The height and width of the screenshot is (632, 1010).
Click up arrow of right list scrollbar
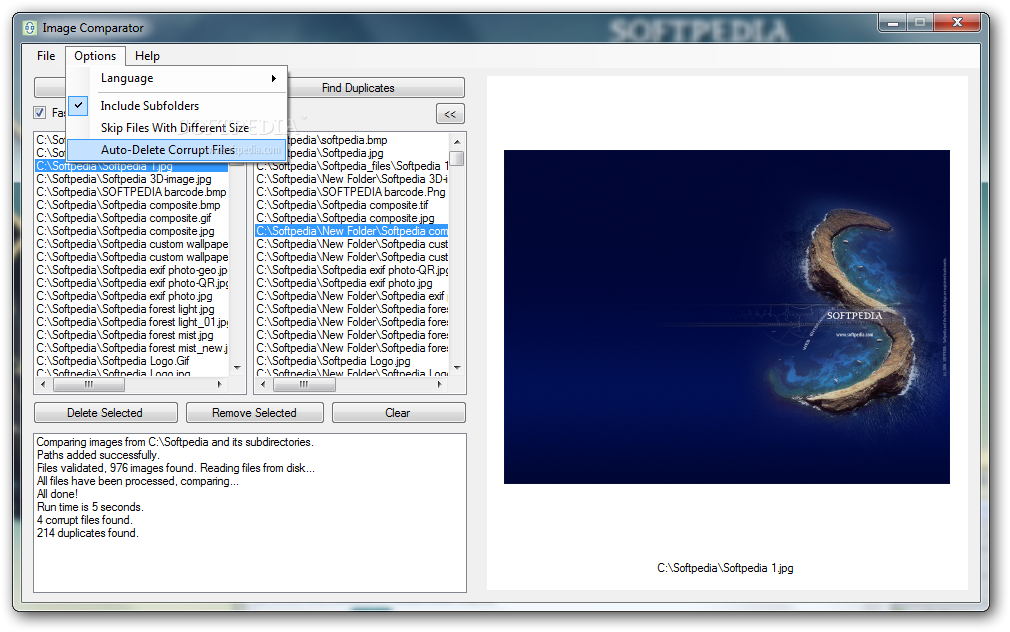coord(457,141)
